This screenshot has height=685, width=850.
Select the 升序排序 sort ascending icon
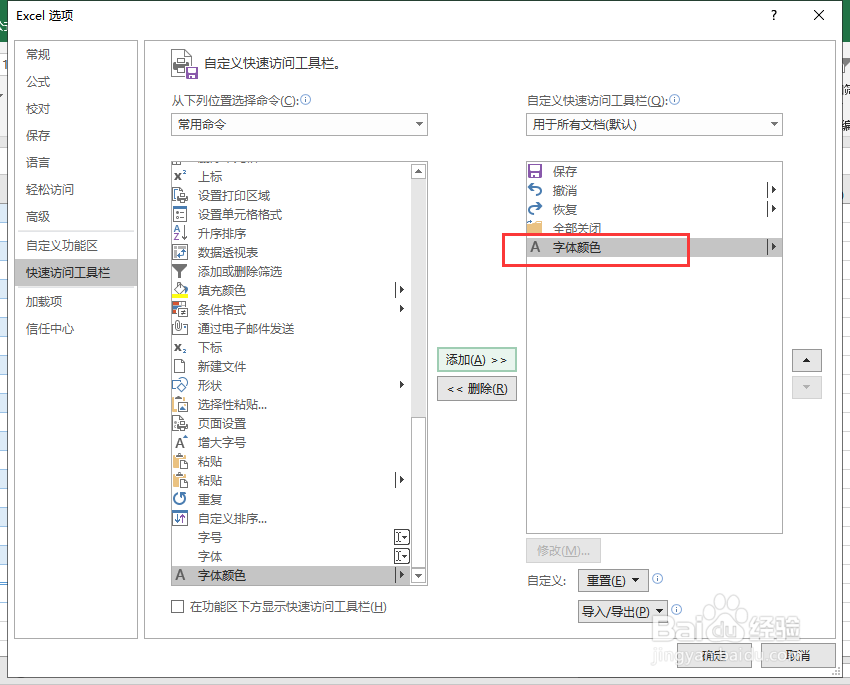point(180,233)
